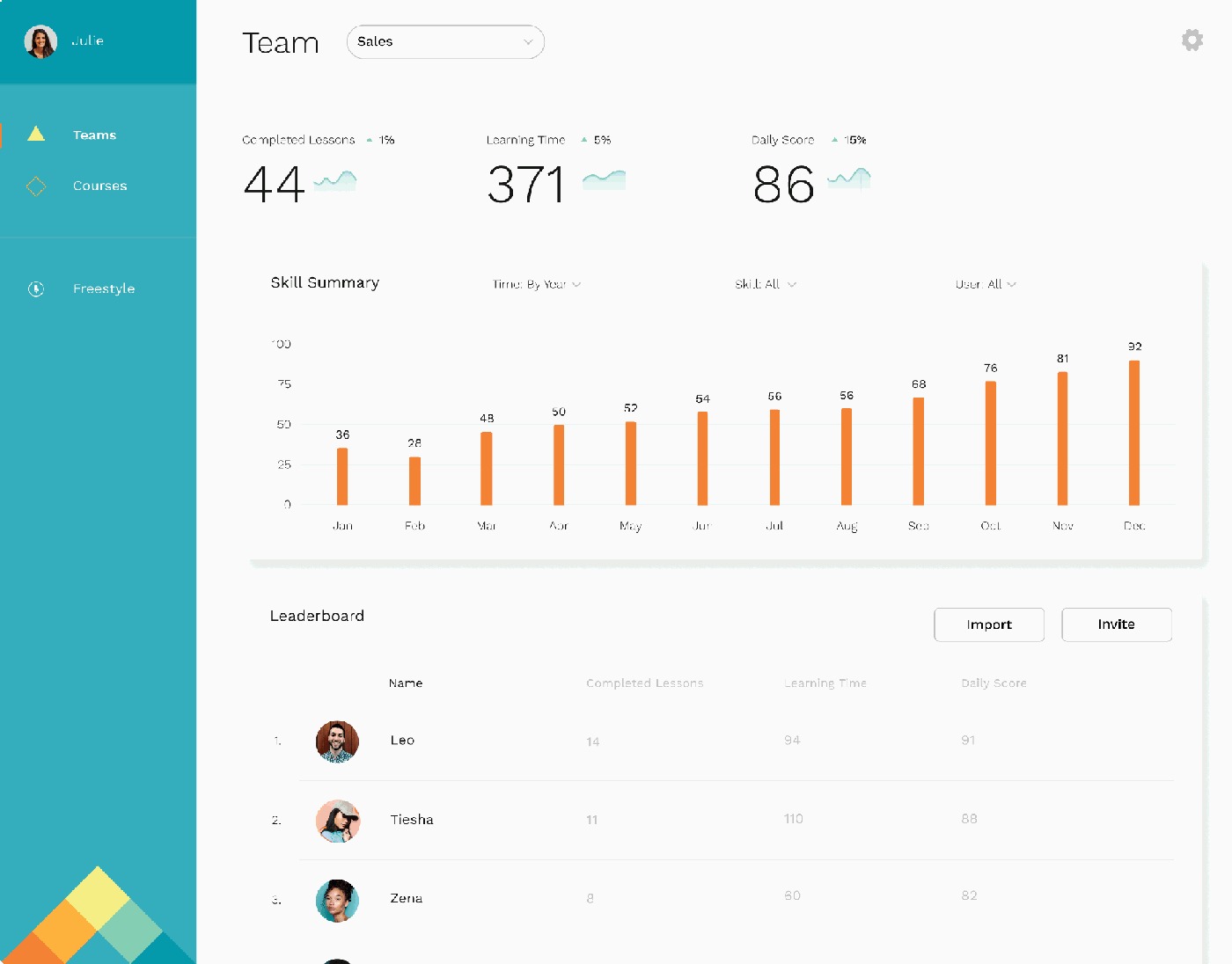Sort by Daily Score column header

[994, 683]
